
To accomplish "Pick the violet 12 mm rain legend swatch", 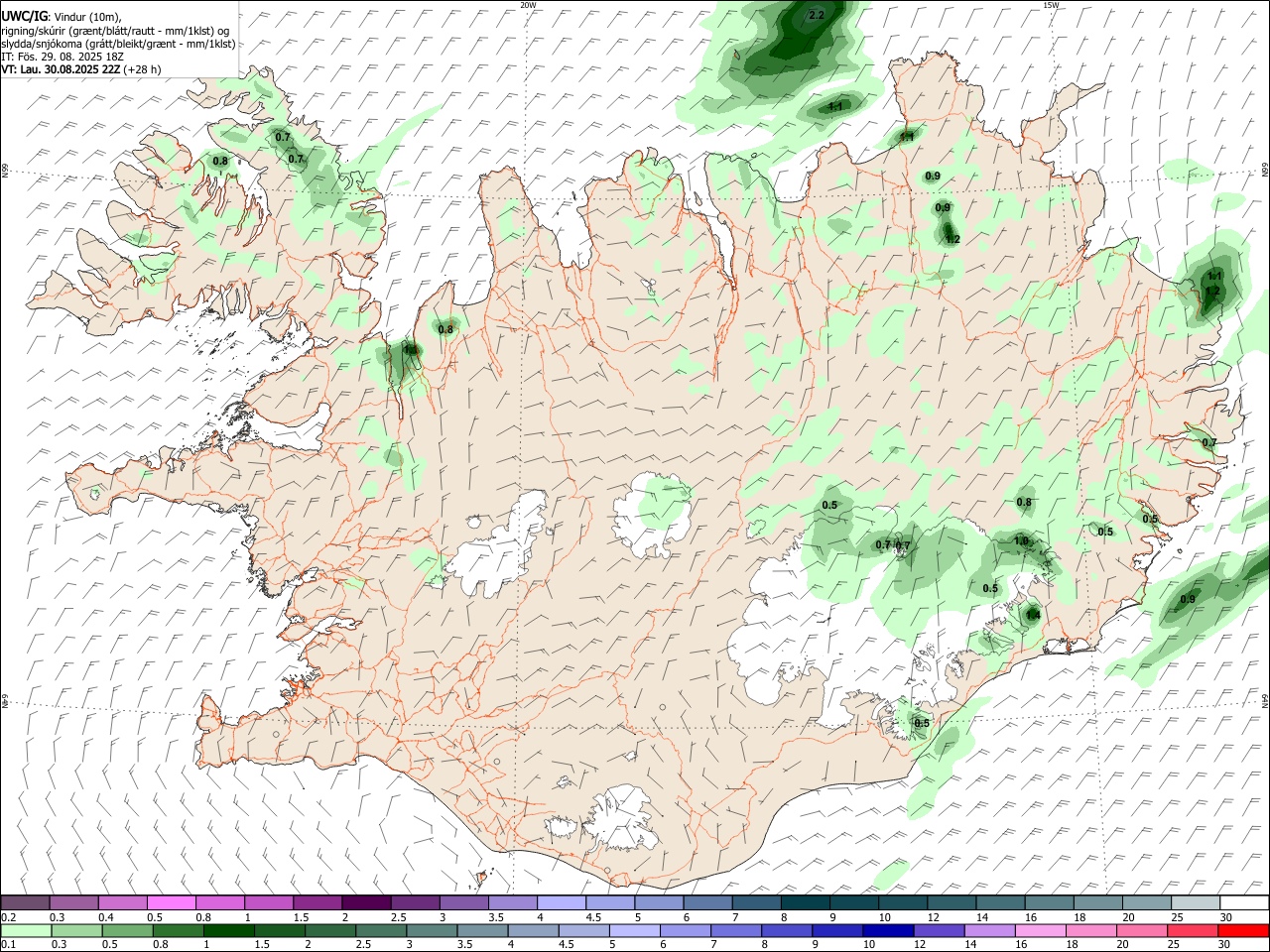I will [x=939, y=930].
